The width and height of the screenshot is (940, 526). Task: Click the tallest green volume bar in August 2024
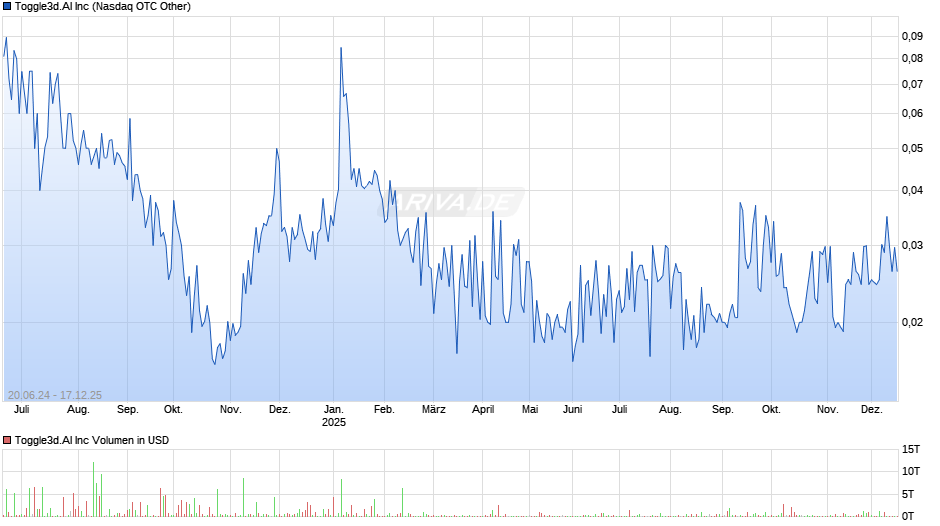[94, 489]
